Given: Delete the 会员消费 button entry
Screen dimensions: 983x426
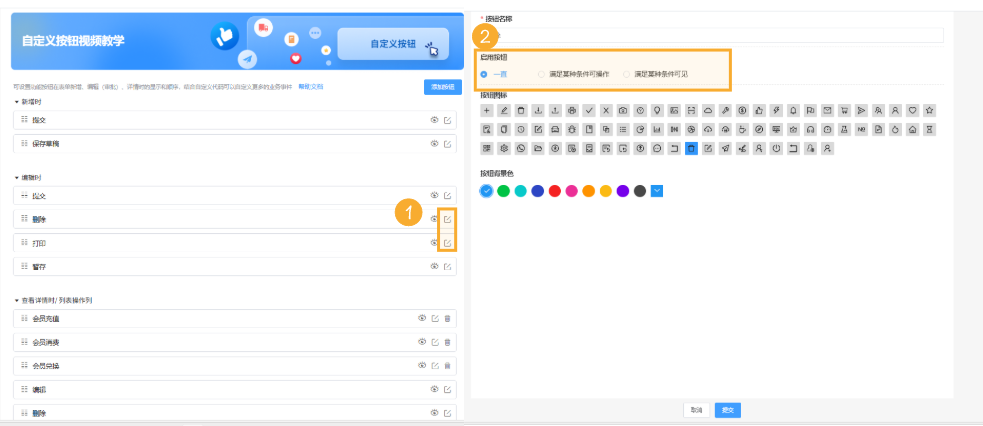Looking at the screenshot, I should pyautogui.click(x=448, y=342).
